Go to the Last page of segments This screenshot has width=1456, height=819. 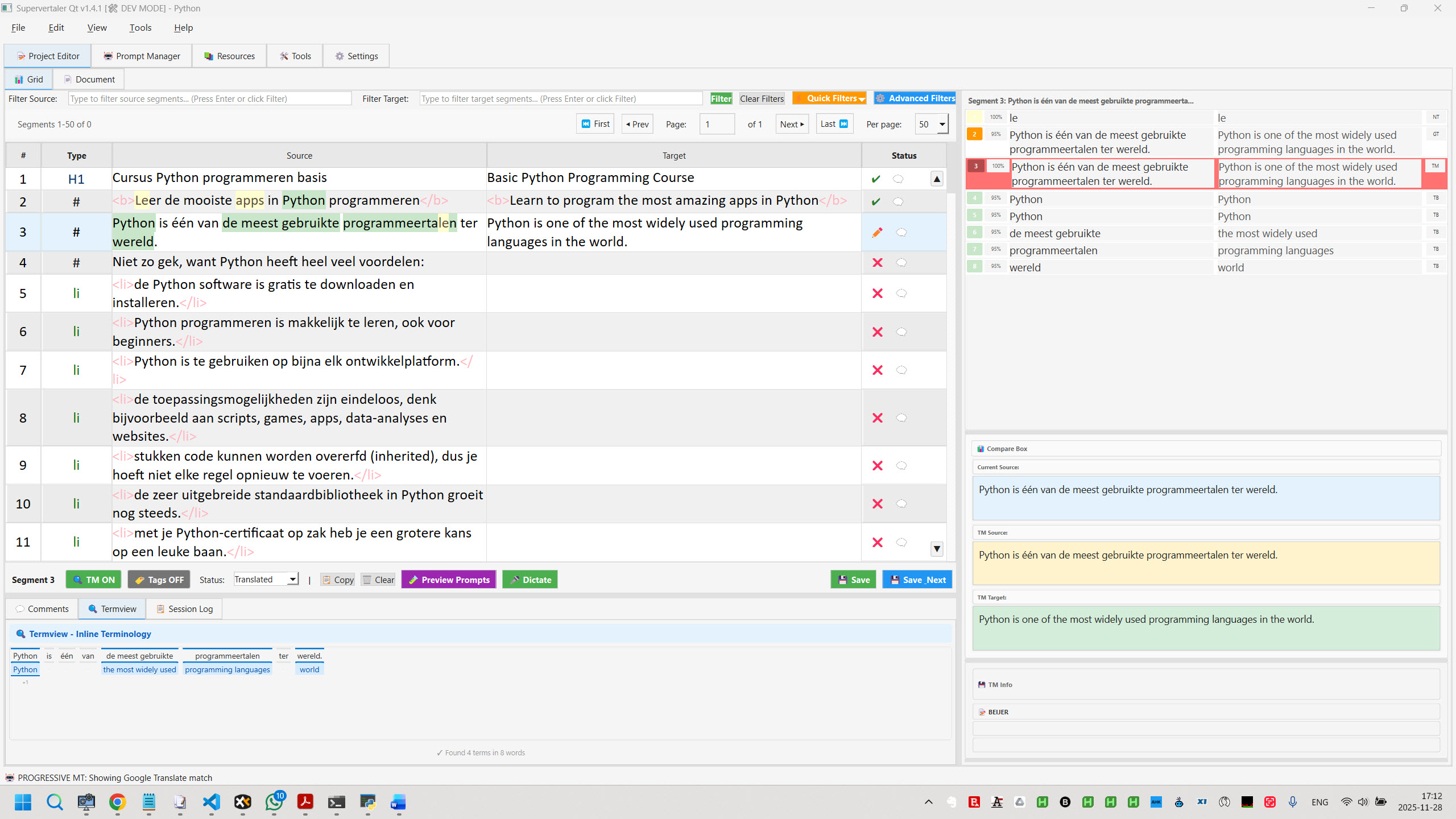834,124
